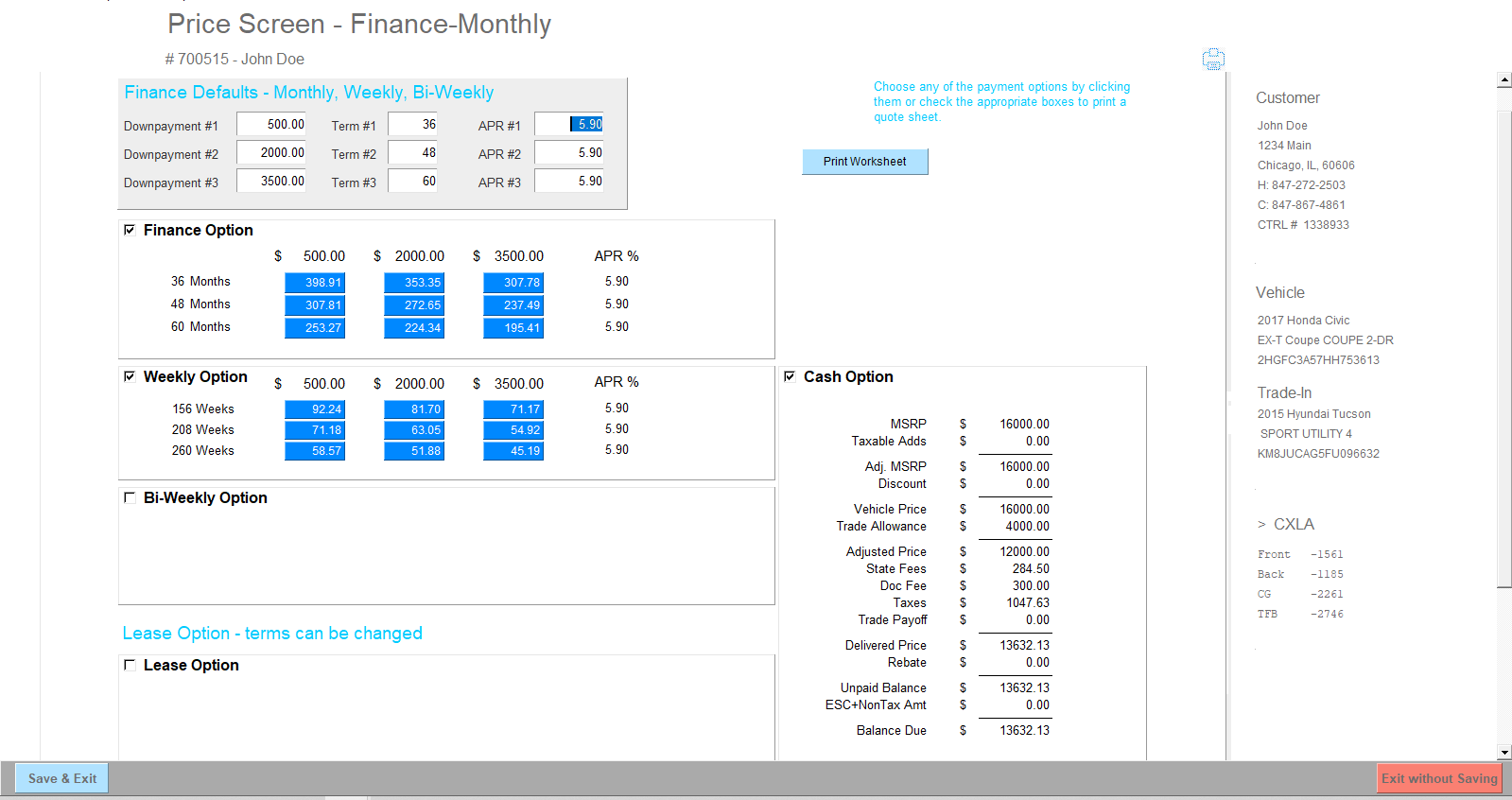Click the Save & Exit button
This screenshot has height=800, width=1512.
[62, 778]
